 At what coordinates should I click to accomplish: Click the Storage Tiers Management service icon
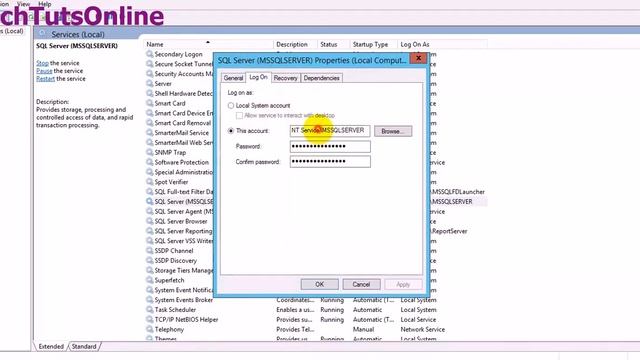(150, 270)
